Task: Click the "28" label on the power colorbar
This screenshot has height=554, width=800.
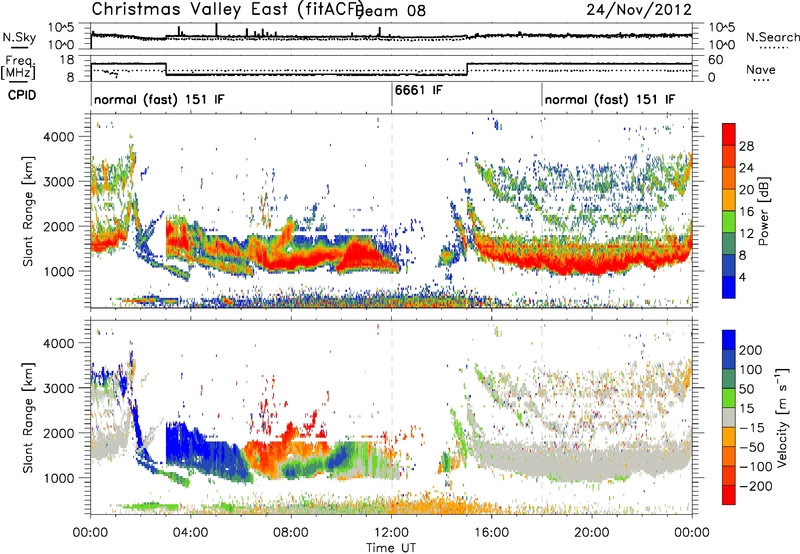Action: [x=746, y=146]
